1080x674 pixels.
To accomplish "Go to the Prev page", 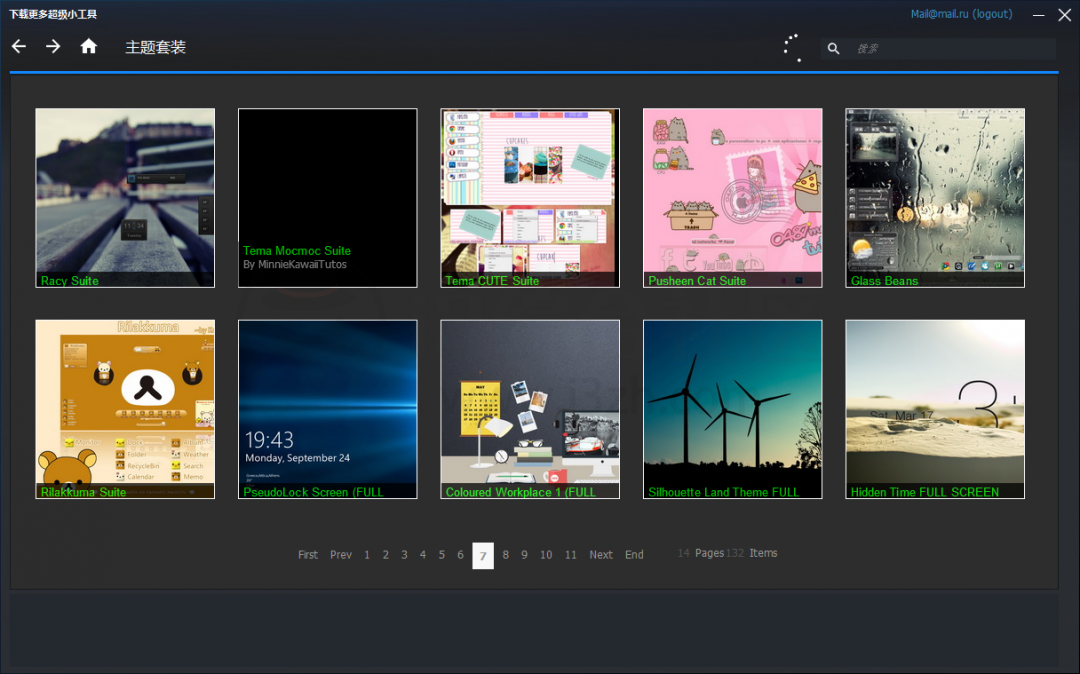I will coord(341,555).
